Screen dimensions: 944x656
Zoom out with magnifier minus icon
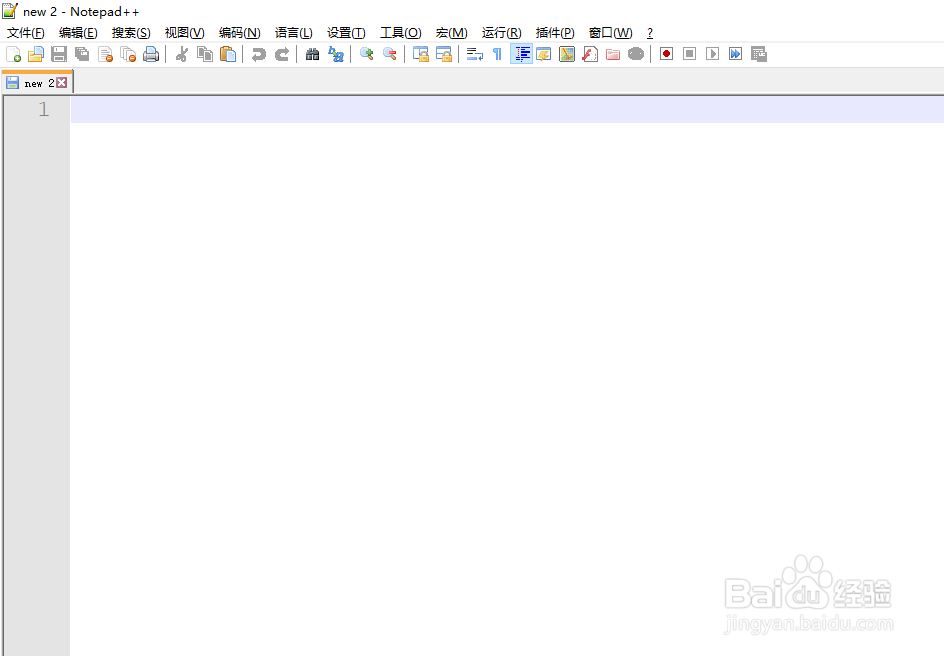click(x=390, y=54)
